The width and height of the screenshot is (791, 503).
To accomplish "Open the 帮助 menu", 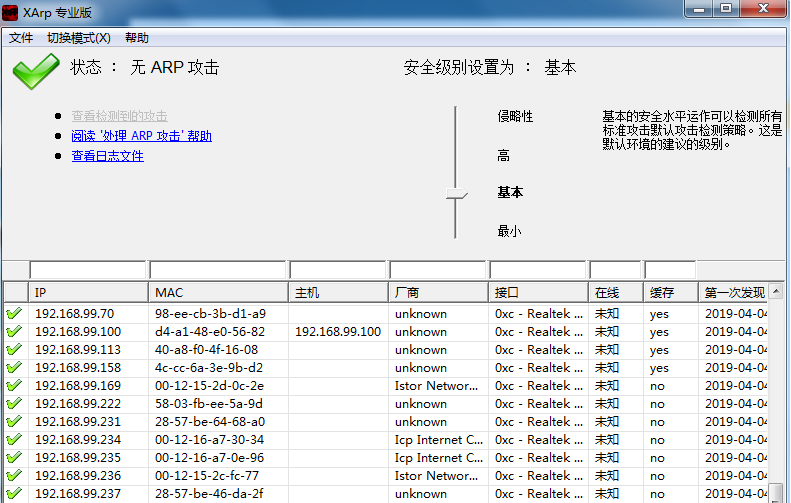I will [x=137, y=38].
